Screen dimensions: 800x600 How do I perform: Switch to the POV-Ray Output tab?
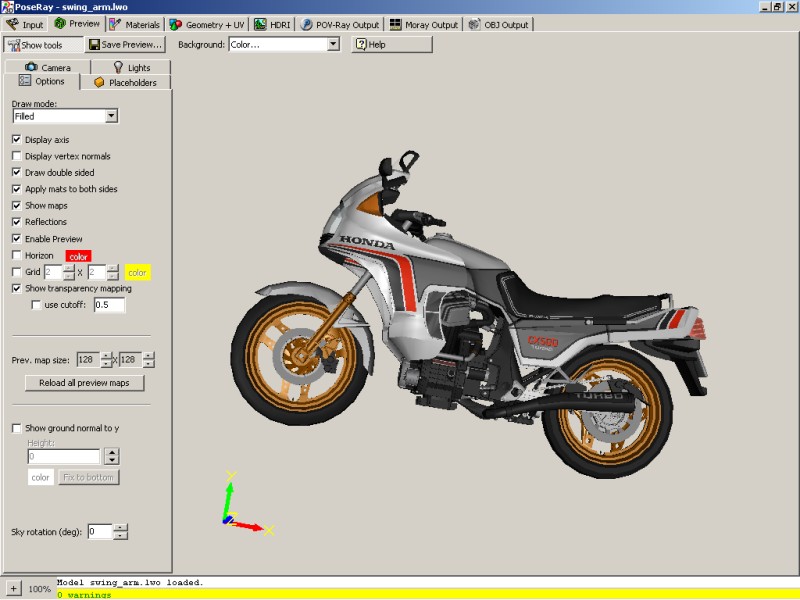pyautogui.click(x=342, y=24)
